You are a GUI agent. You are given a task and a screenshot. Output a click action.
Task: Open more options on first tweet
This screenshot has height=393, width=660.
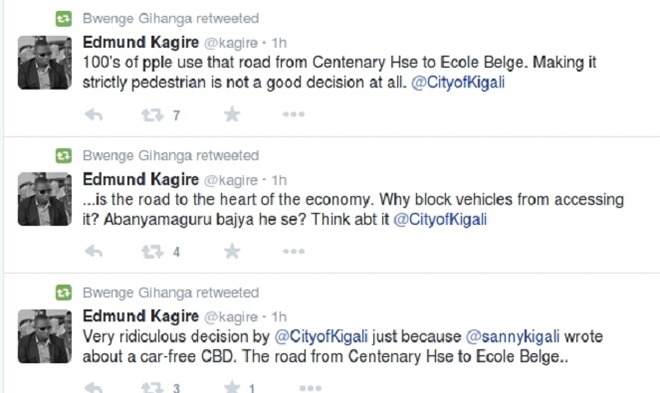pos(293,114)
